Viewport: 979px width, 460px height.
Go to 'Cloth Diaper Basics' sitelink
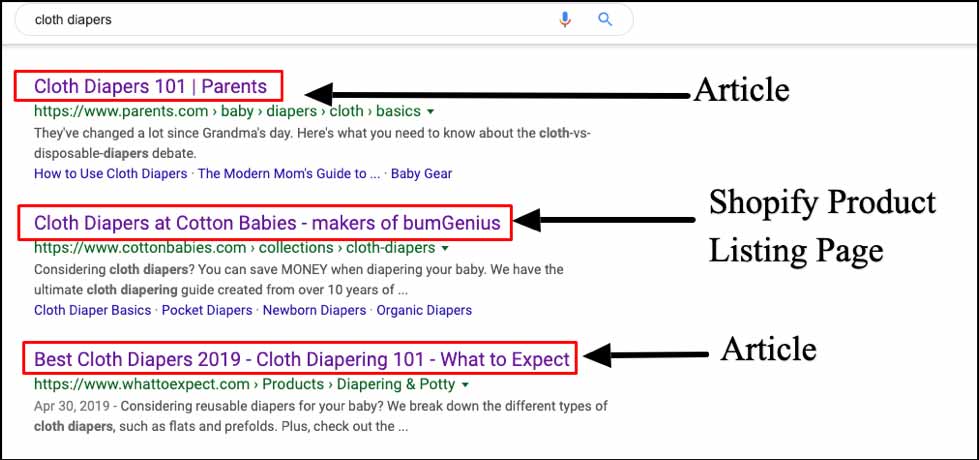pos(93,310)
